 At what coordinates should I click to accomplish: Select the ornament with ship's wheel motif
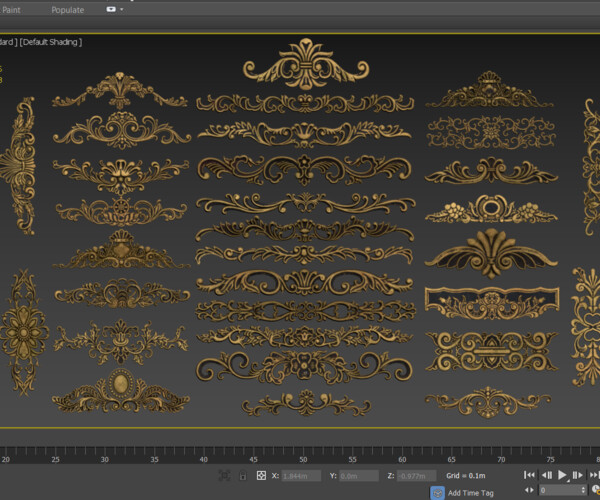point(121,211)
